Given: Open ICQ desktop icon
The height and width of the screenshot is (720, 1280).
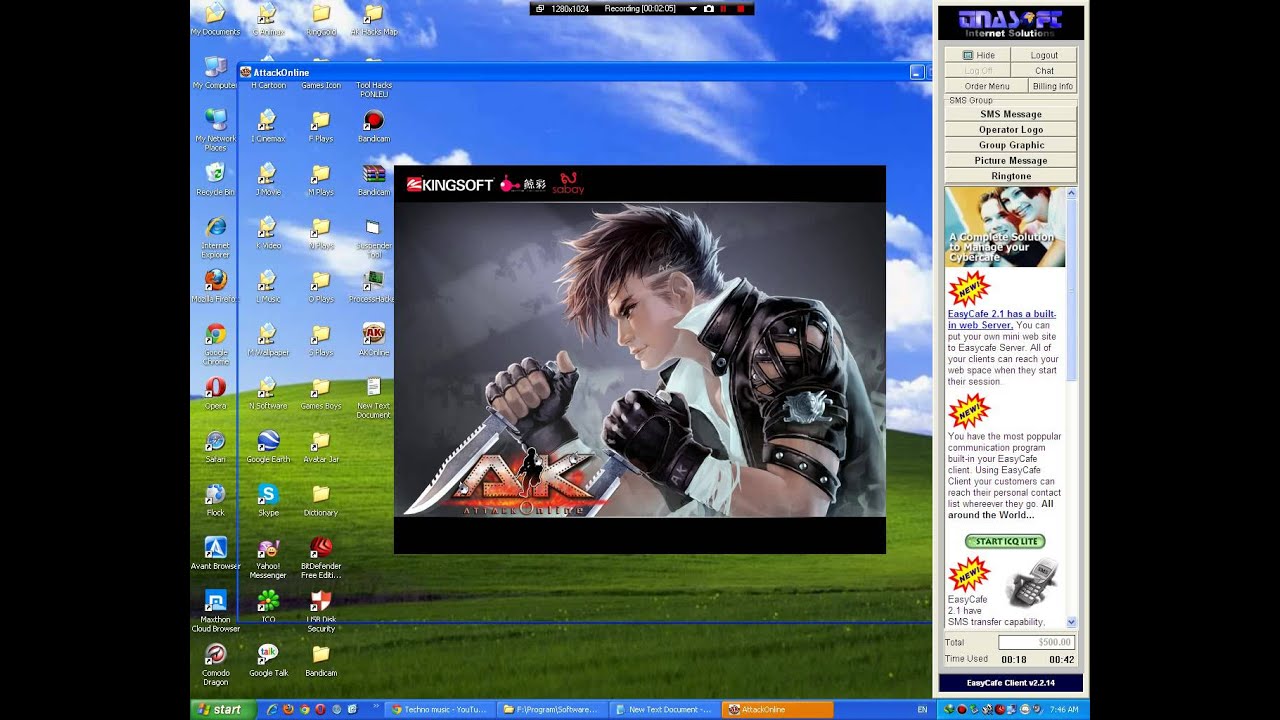Looking at the screenshot, I should click(x=268, y=607).
